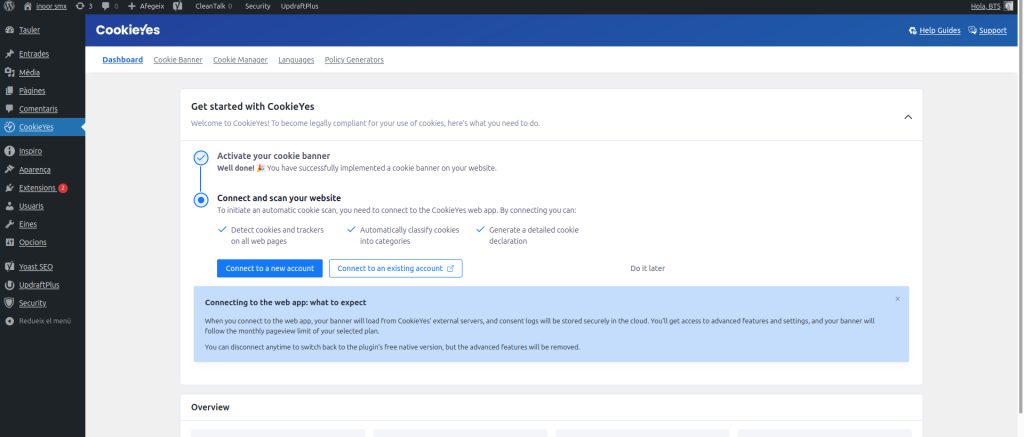Dismiss the web app info notice

pos(897,299)
